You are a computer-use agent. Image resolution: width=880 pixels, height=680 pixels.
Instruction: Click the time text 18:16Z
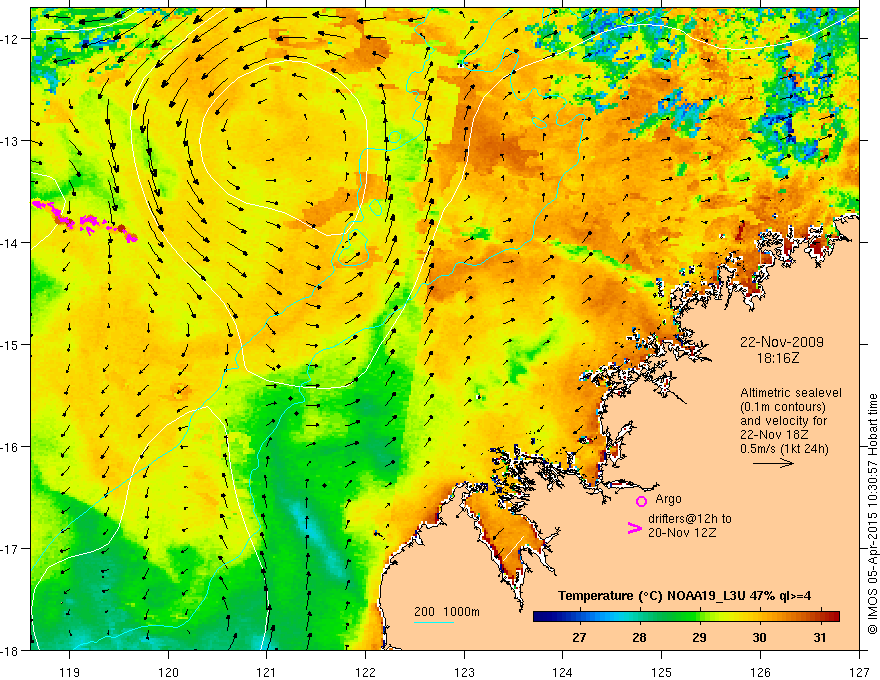click(778, 358)
